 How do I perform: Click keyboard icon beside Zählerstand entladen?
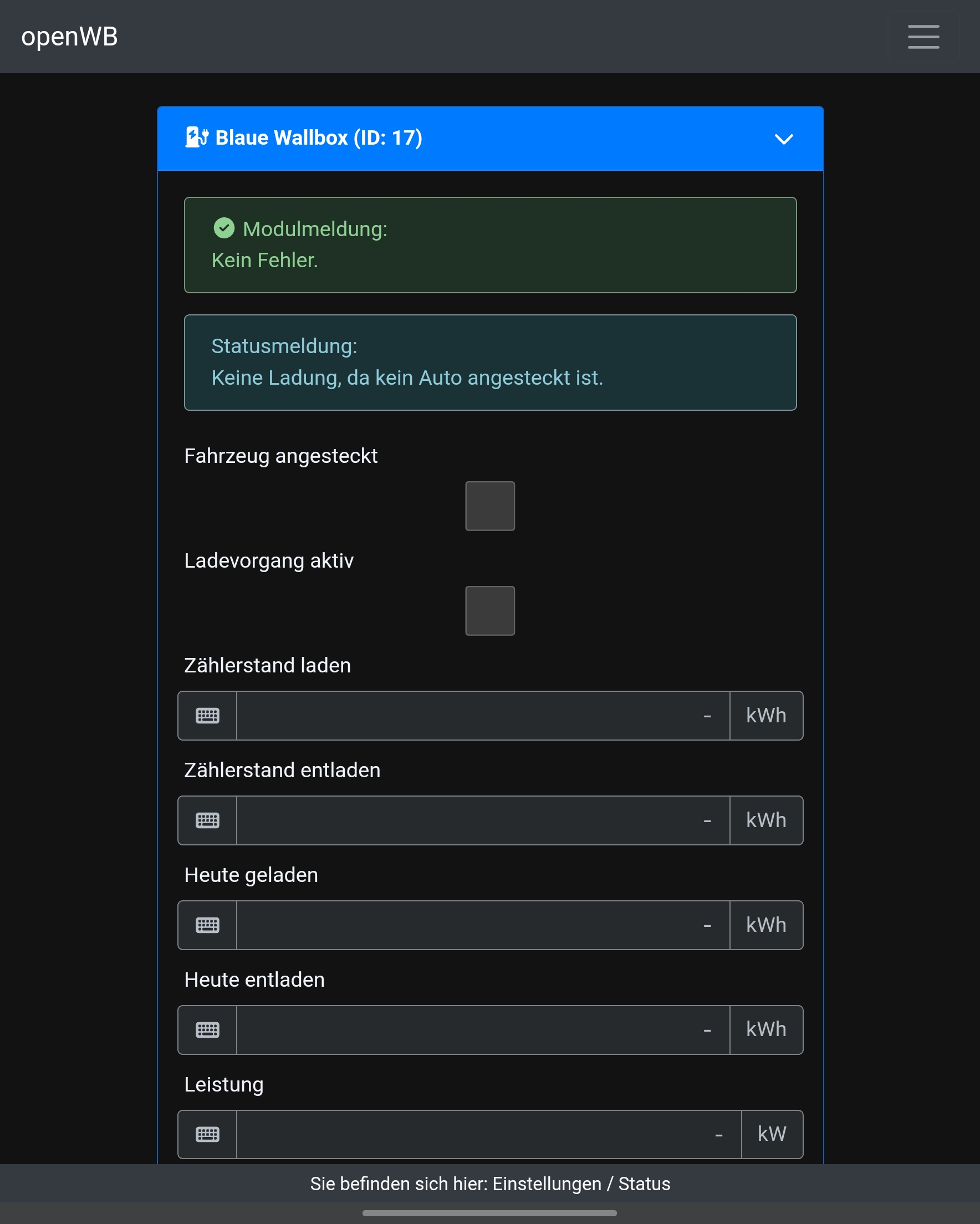207,820
